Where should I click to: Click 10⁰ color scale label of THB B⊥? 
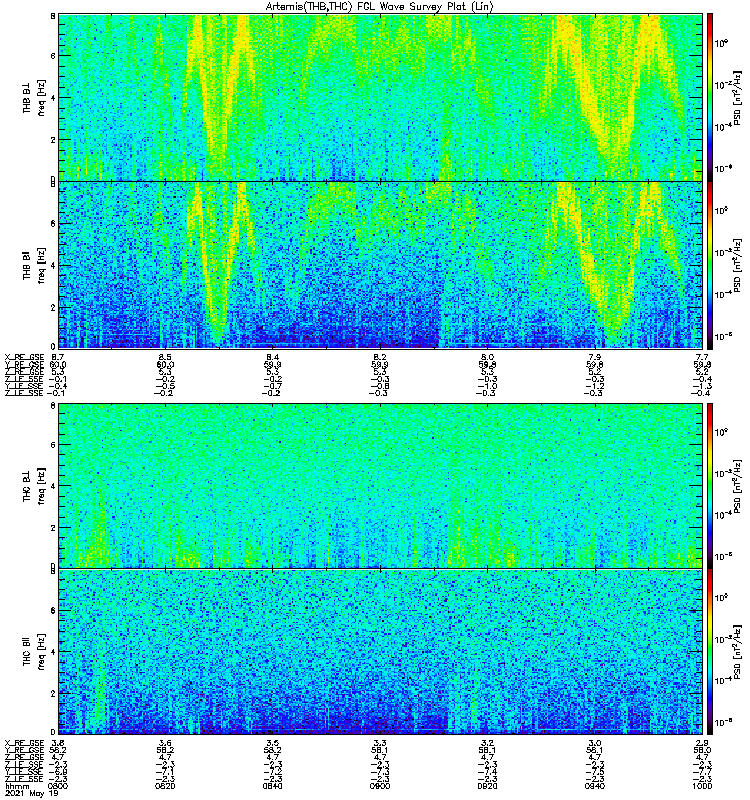pyautogui.click(x=721, y=43)
